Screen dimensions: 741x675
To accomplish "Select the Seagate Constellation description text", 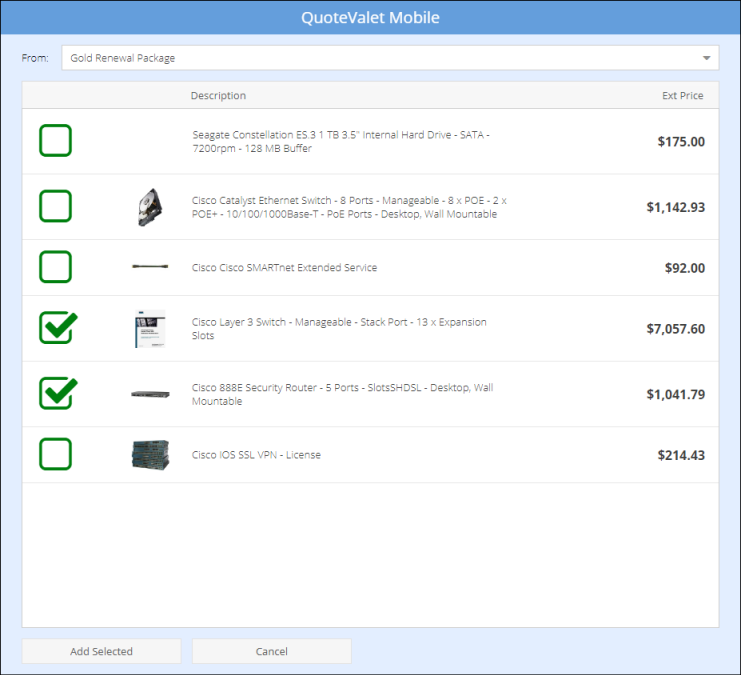I will pos(340,141).
